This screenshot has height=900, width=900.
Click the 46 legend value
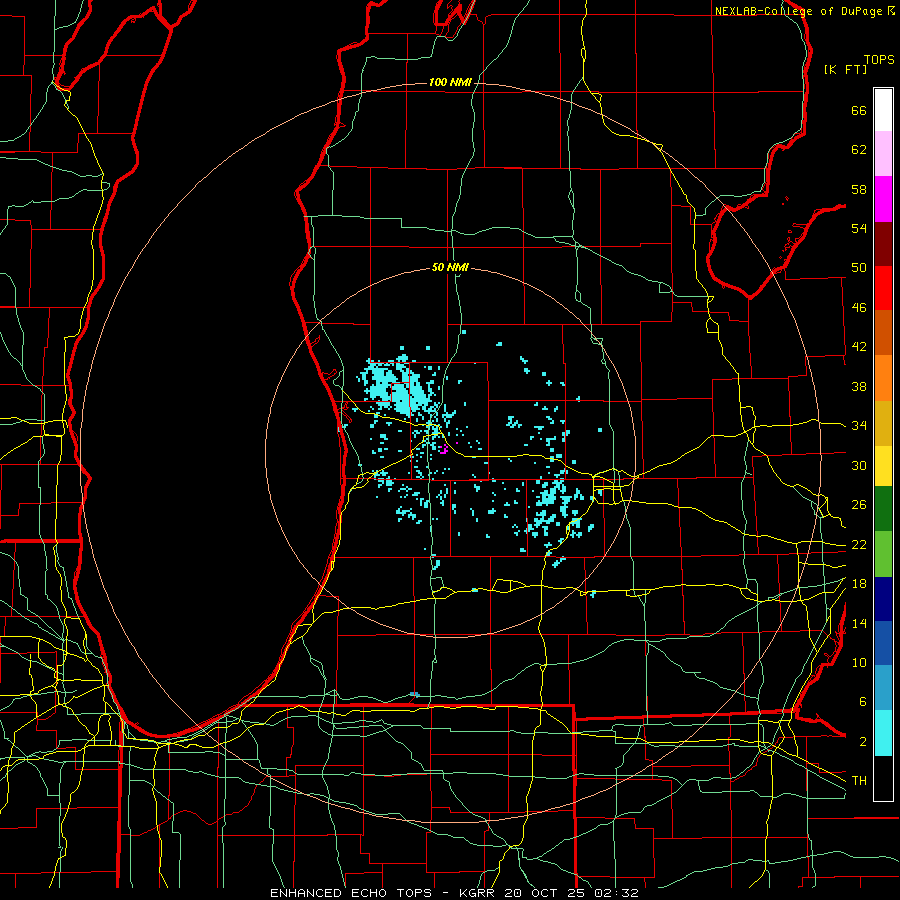tap(859, 307)
